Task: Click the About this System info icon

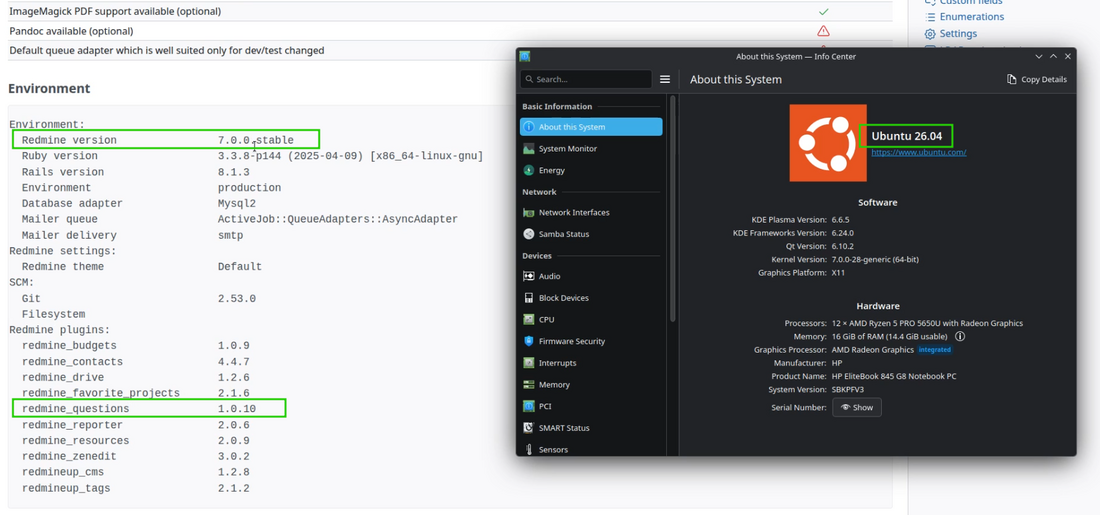Action: click(529, 127)
